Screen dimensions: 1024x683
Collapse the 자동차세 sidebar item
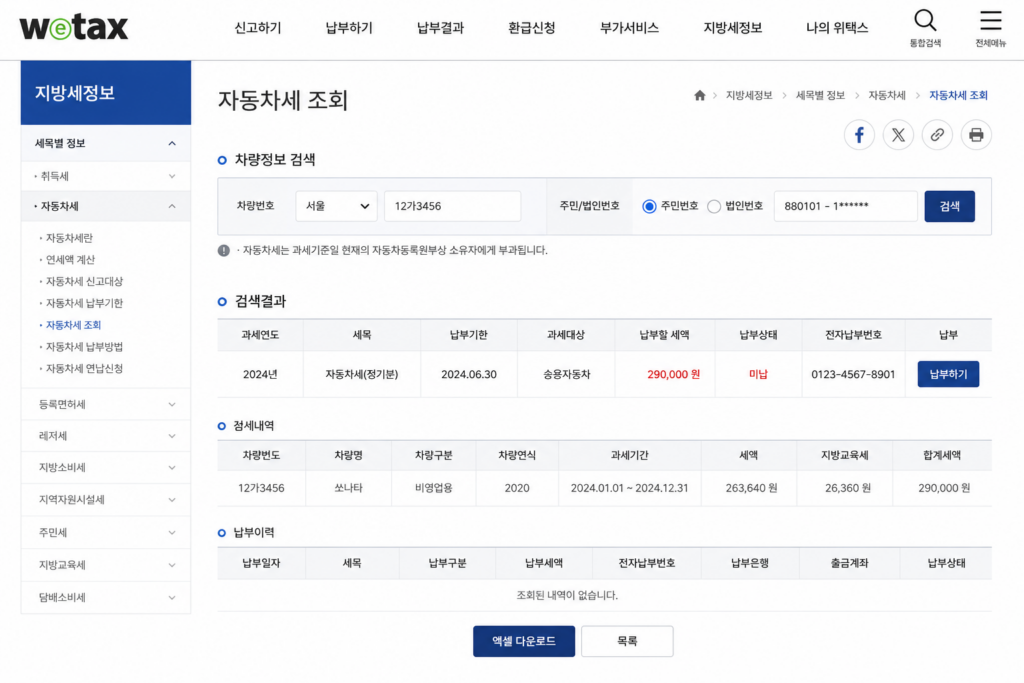[x=106, y=206]
